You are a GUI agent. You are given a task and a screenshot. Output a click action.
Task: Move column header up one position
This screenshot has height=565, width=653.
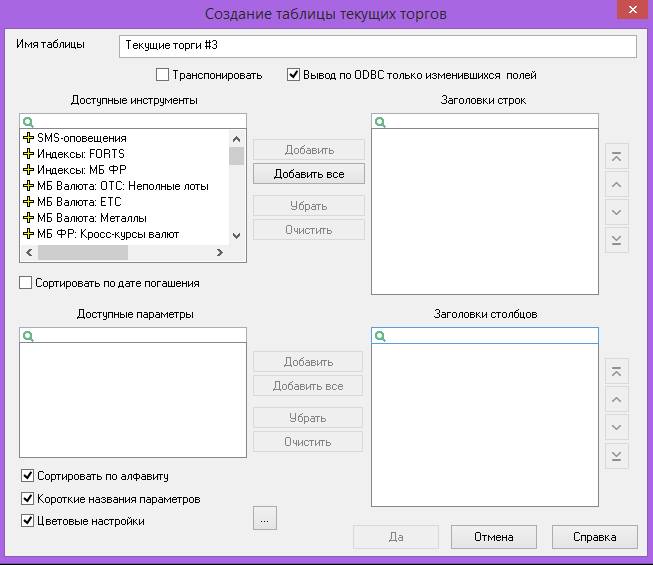click(617, 400)
